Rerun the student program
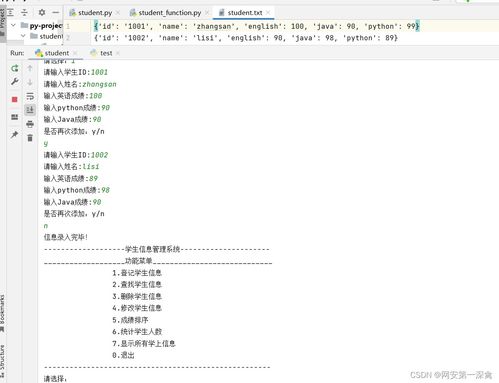This screenshot has width=499, height=383. [15, 68]
